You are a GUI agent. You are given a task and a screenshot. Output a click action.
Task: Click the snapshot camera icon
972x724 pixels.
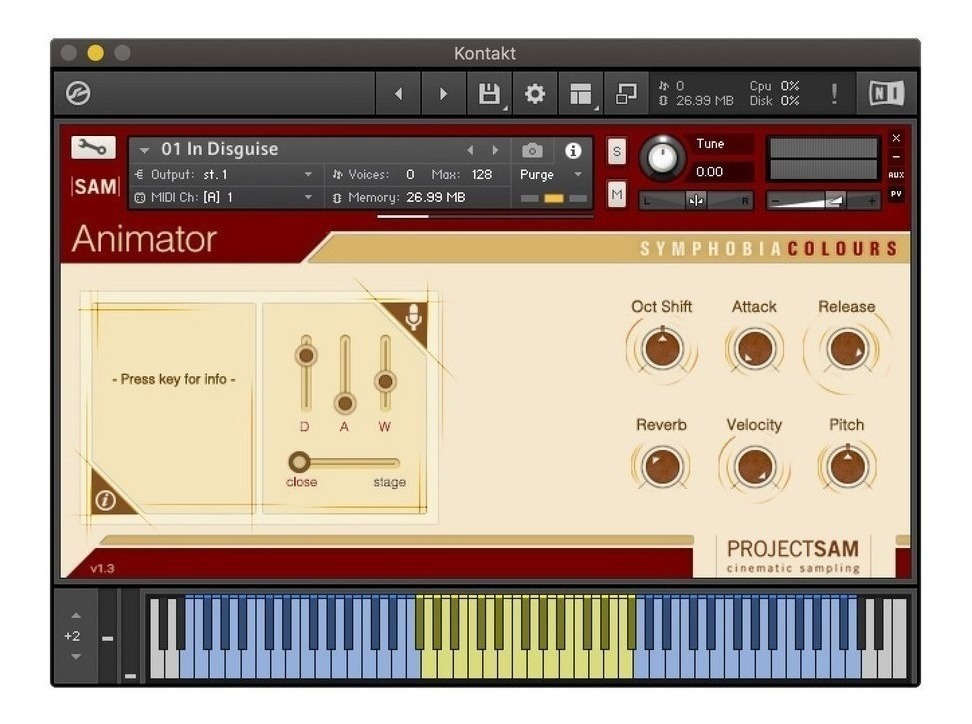coord(532,151)
